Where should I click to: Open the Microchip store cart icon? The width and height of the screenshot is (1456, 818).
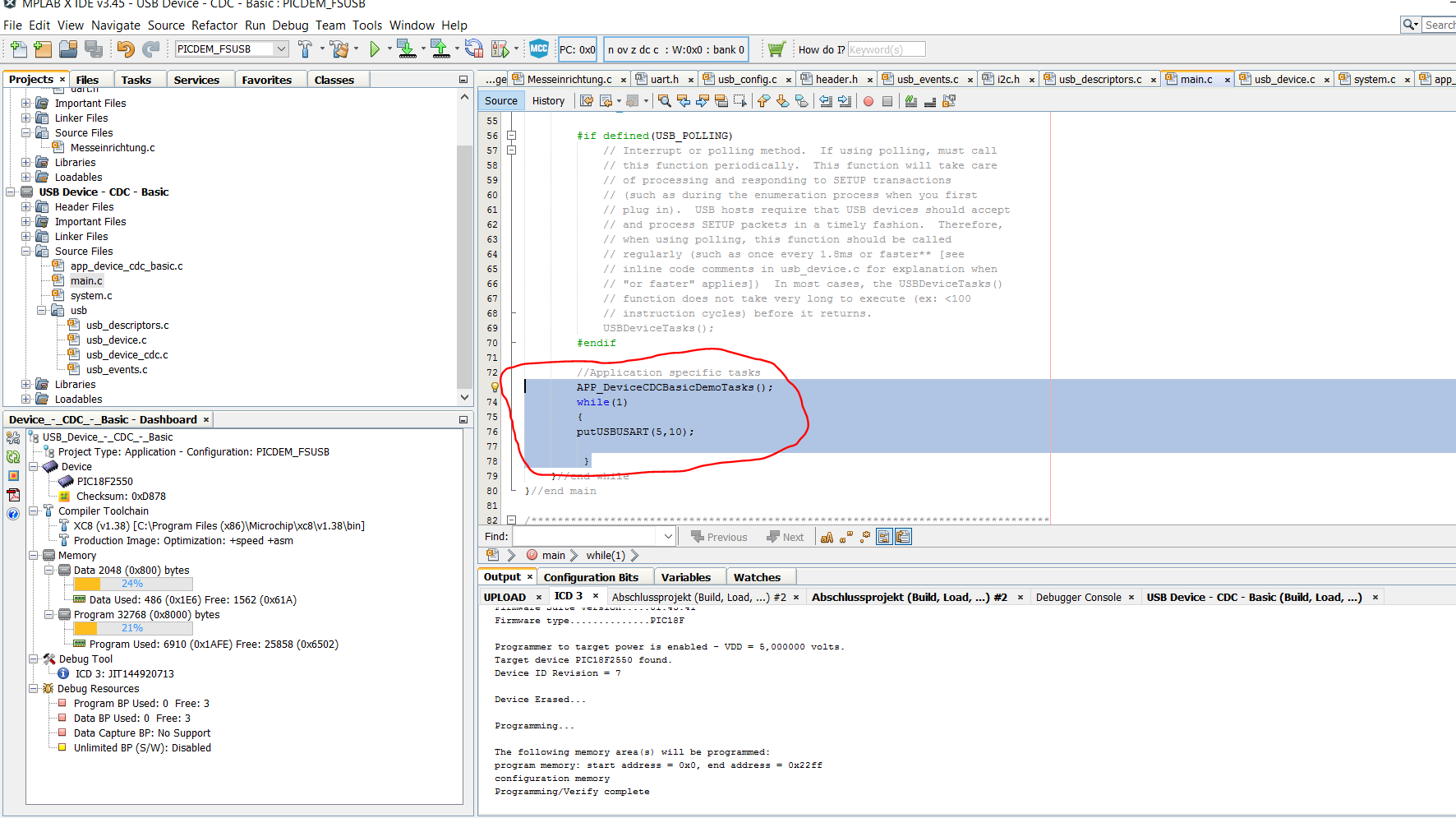pyautogui.click(x=776, y=49)
